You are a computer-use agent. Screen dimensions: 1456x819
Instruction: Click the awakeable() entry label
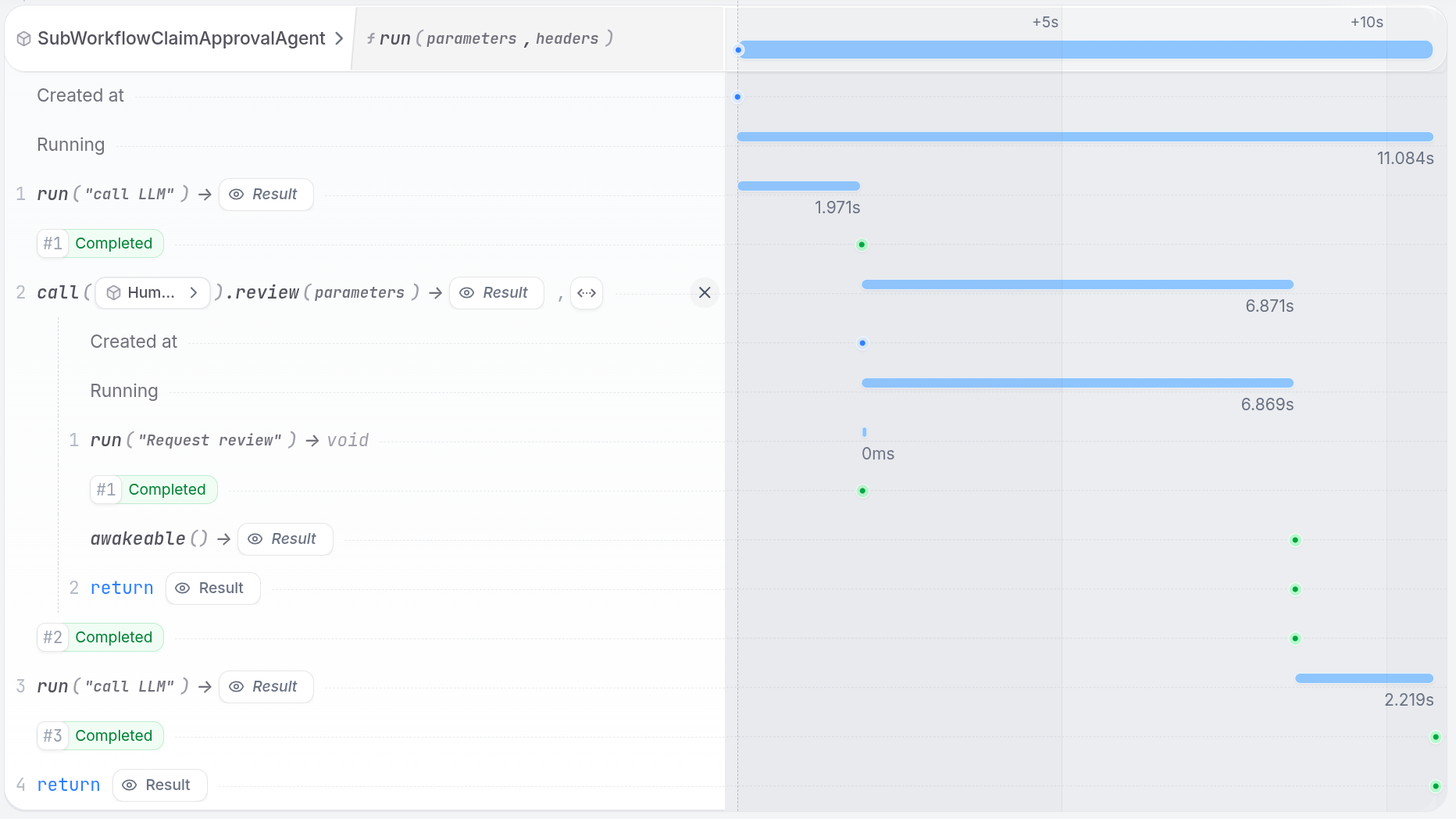point(149,538)
